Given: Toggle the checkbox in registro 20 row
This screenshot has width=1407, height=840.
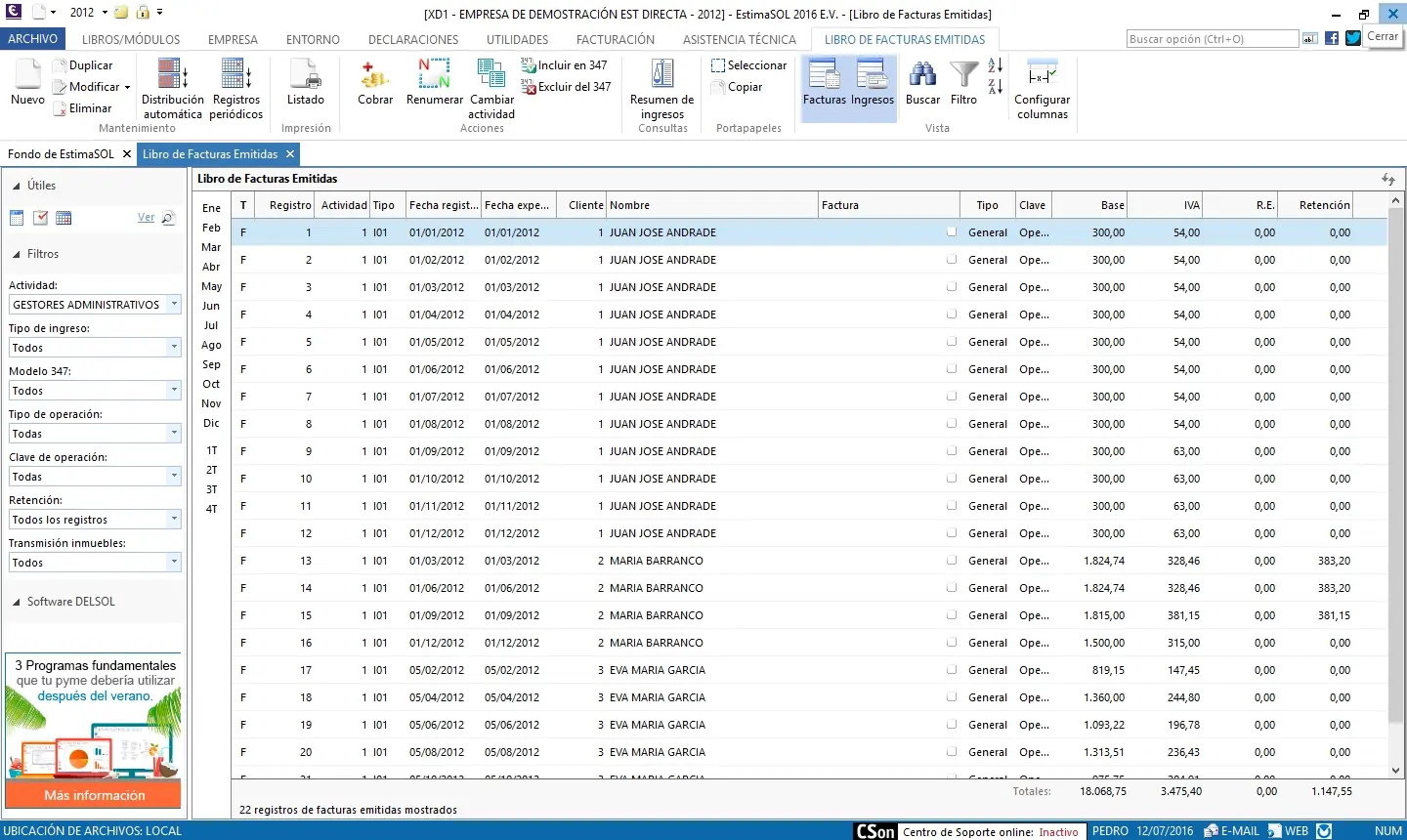Looking at the screenshot, I should click(951, 752).
